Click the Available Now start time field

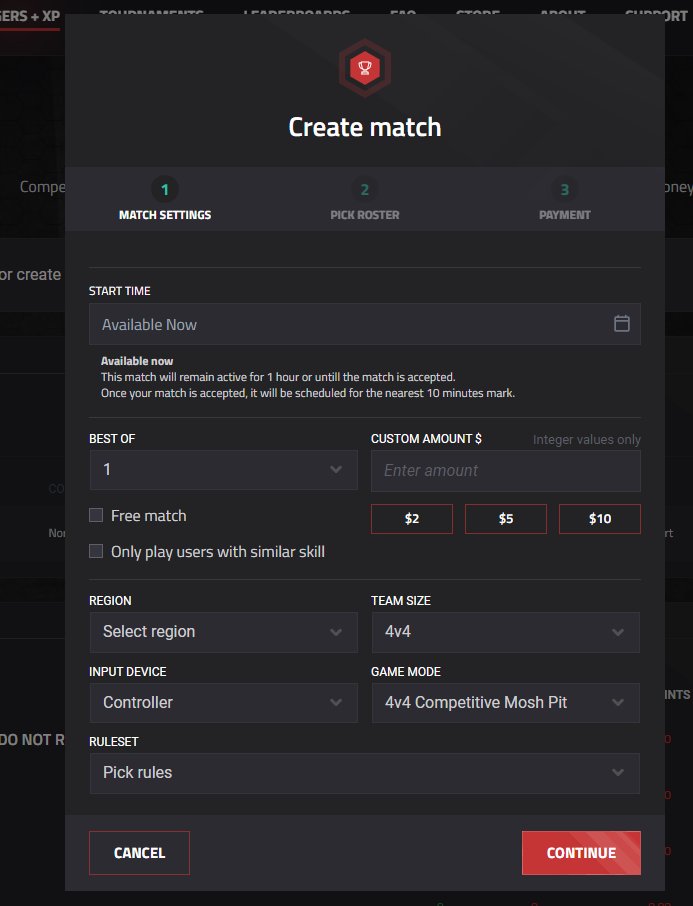[x=365, y=324]
